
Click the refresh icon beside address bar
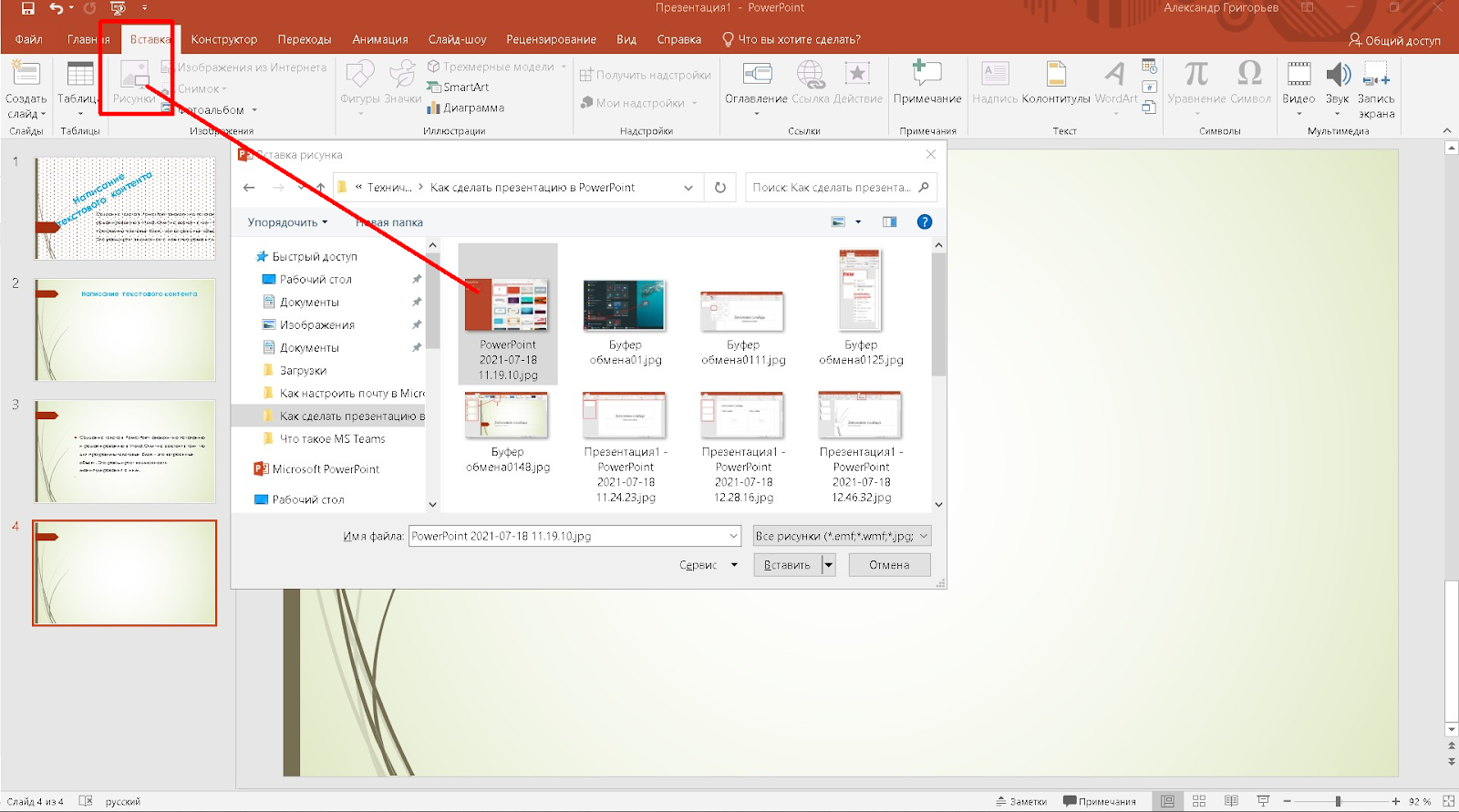720,188
